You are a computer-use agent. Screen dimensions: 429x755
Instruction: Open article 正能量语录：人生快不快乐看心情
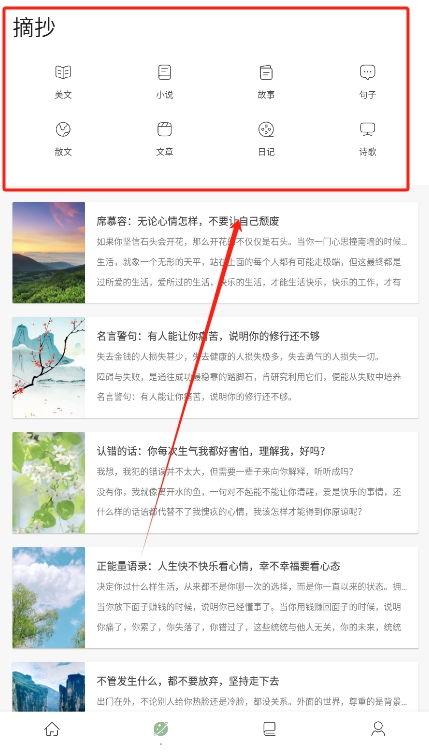pos(215,598)
